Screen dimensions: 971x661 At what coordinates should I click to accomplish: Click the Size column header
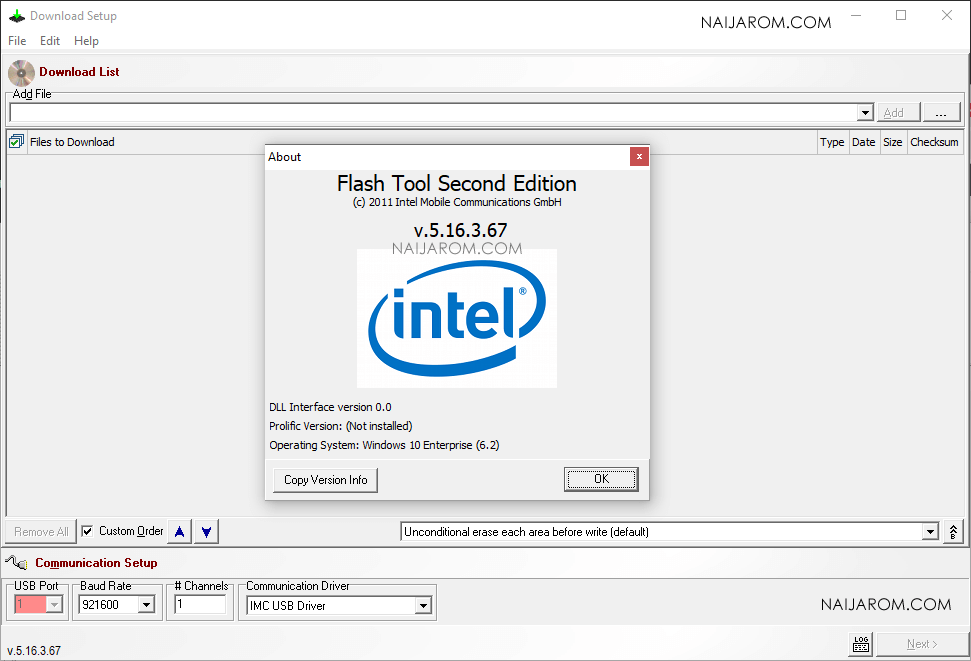point(892,142)
